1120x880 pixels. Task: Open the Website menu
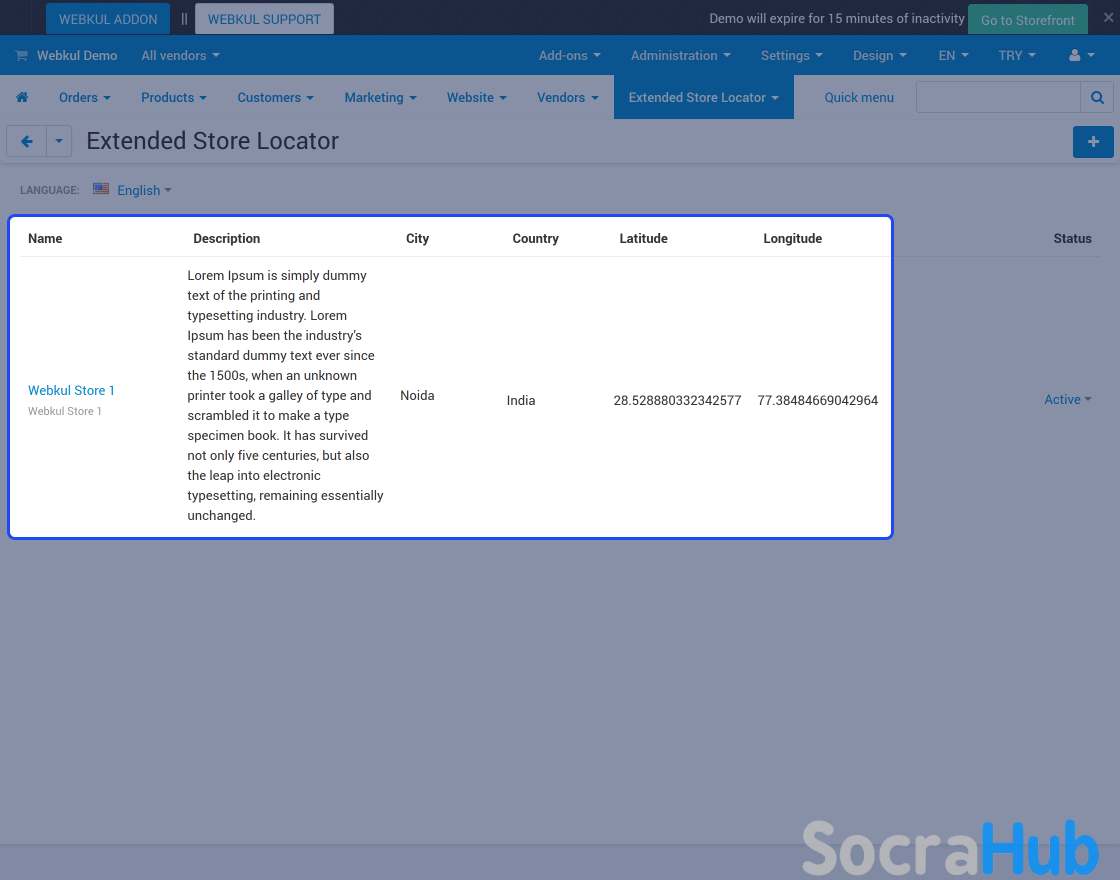pos(476,97)
